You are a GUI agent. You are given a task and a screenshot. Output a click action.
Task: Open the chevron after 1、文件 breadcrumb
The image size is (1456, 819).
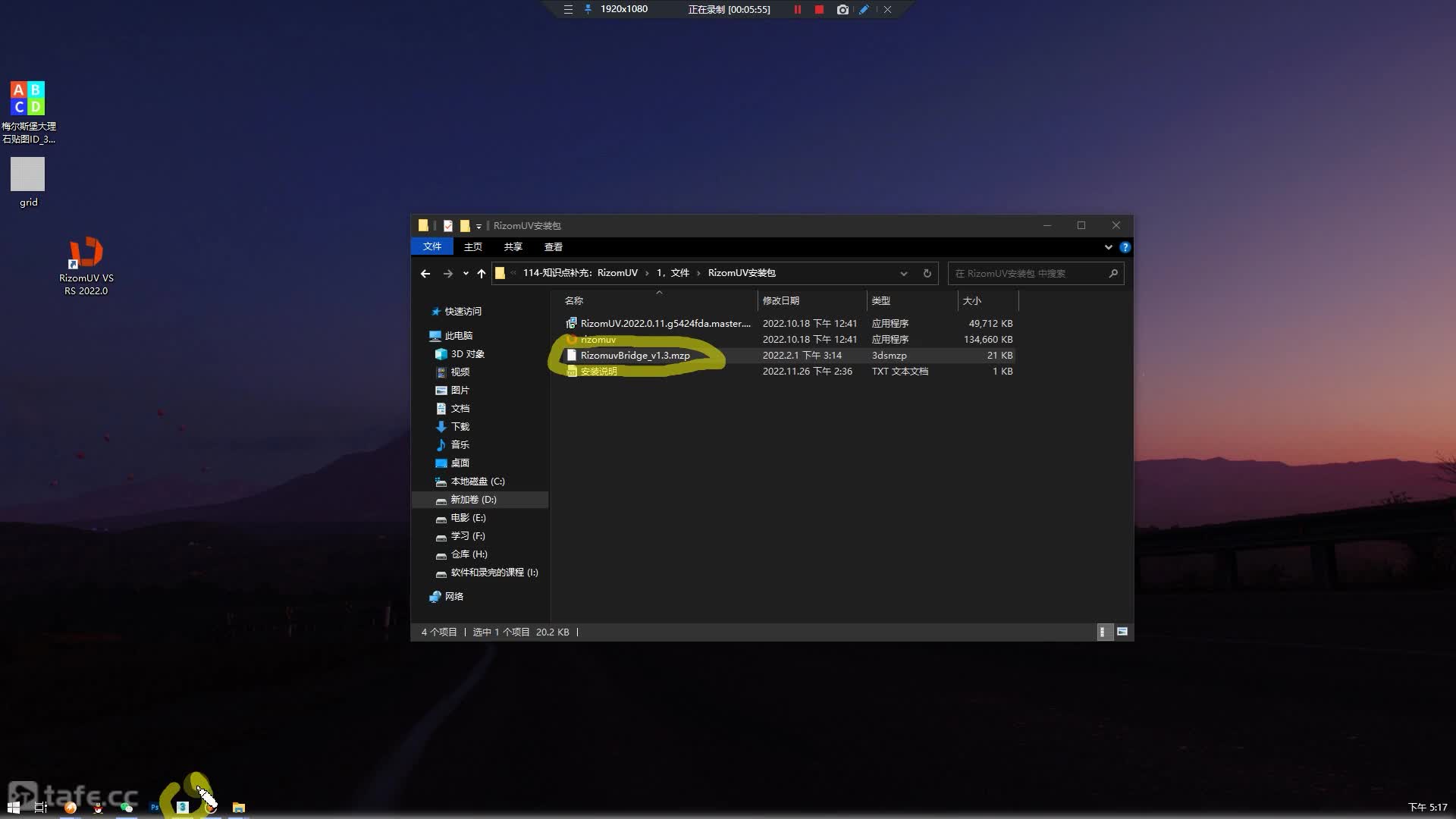(698, 273)
